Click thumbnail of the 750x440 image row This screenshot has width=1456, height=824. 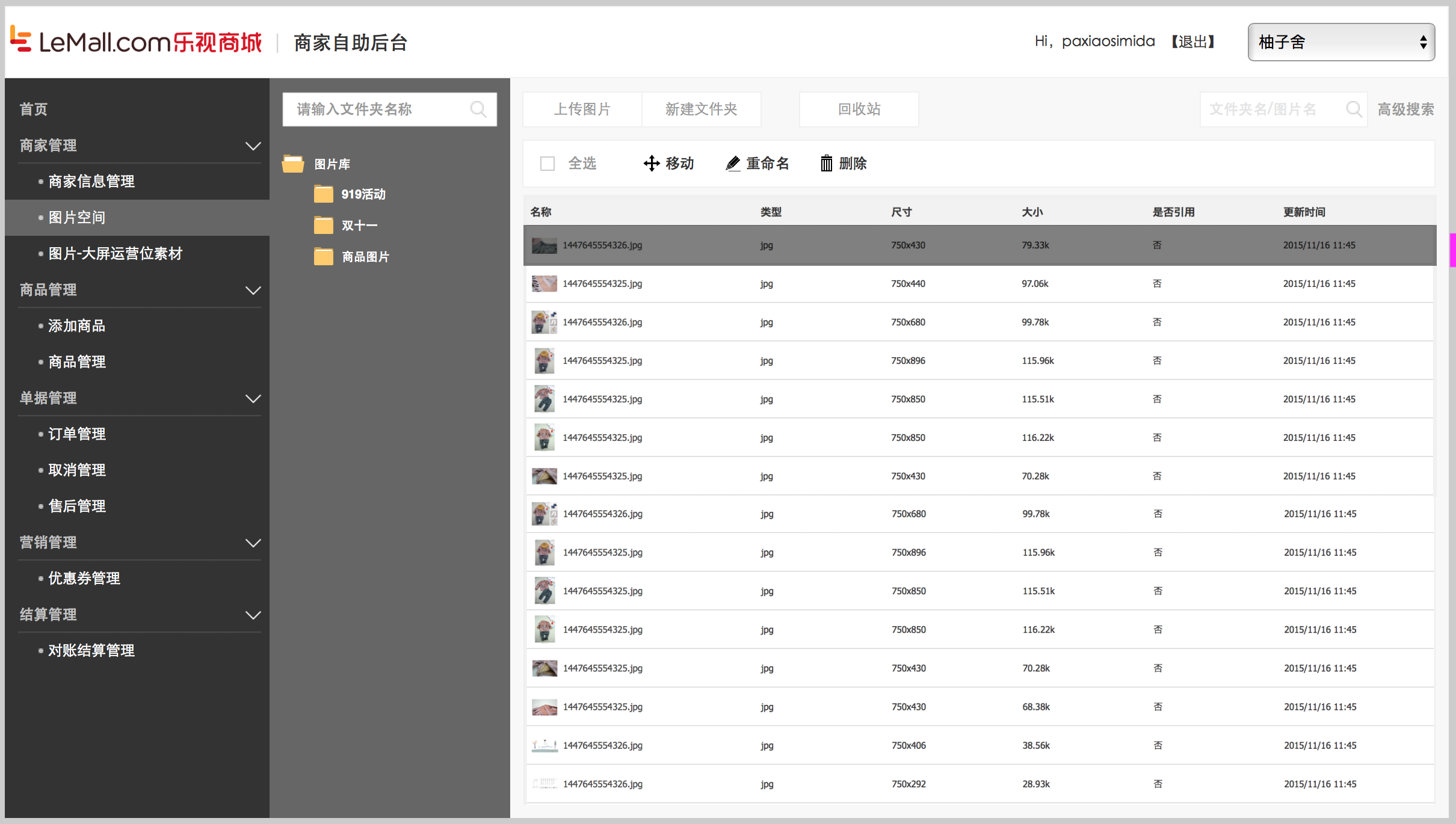point(544,284)
